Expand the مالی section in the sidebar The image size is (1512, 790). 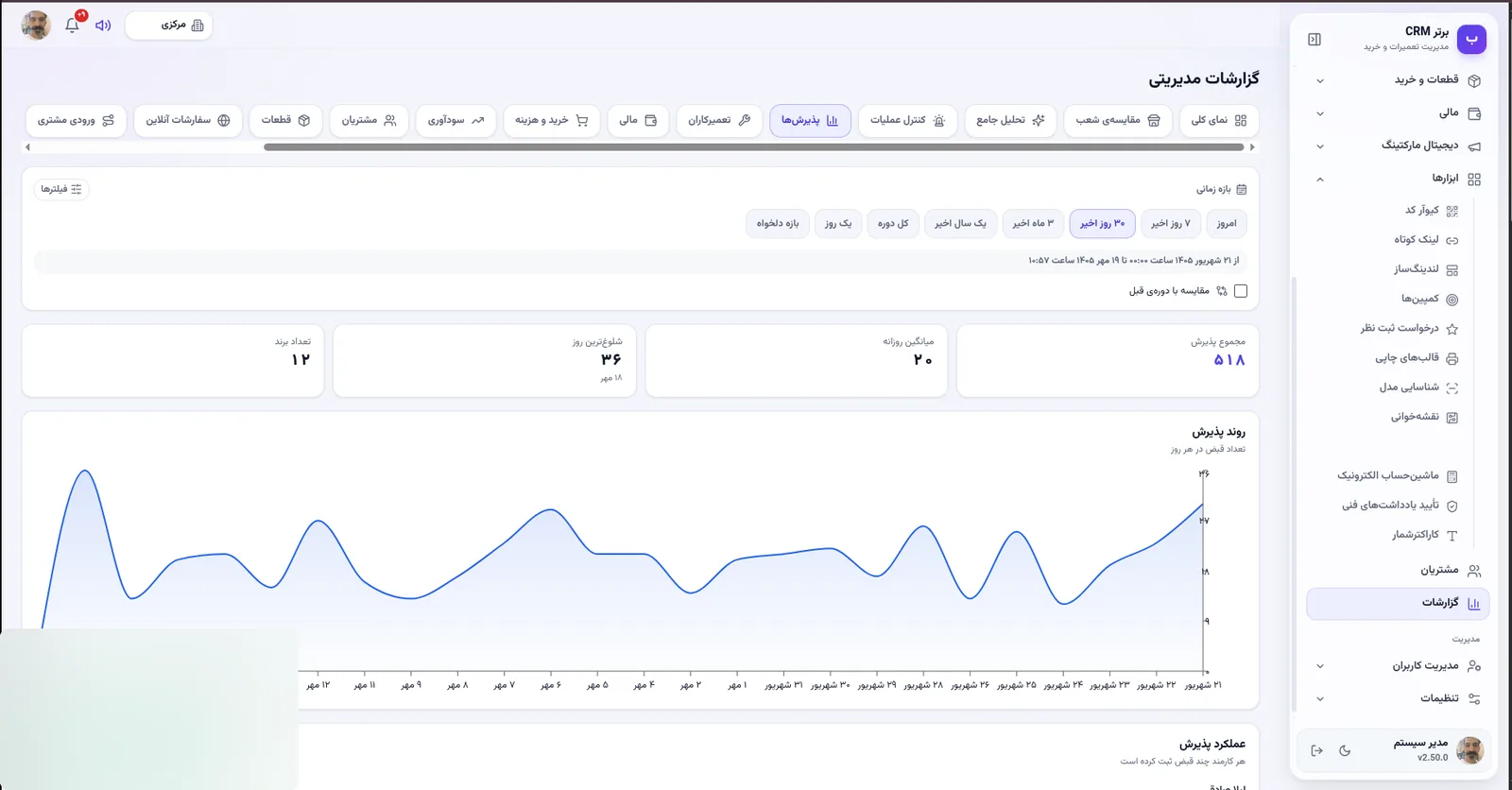pos(1398,113)
